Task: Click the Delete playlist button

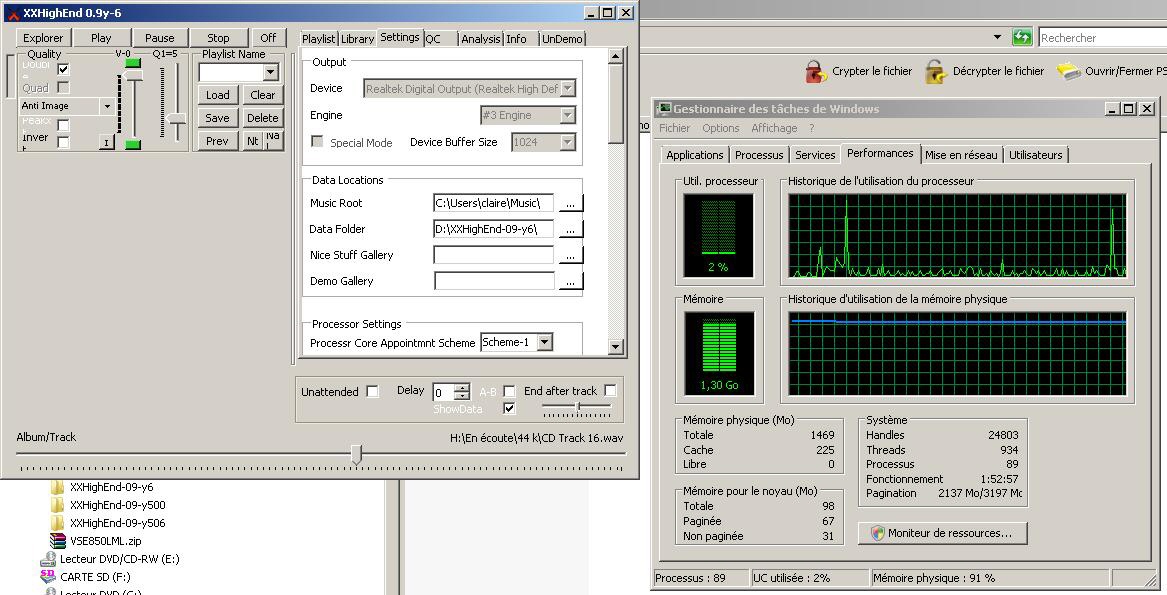Action: click(x=263, y=118)
